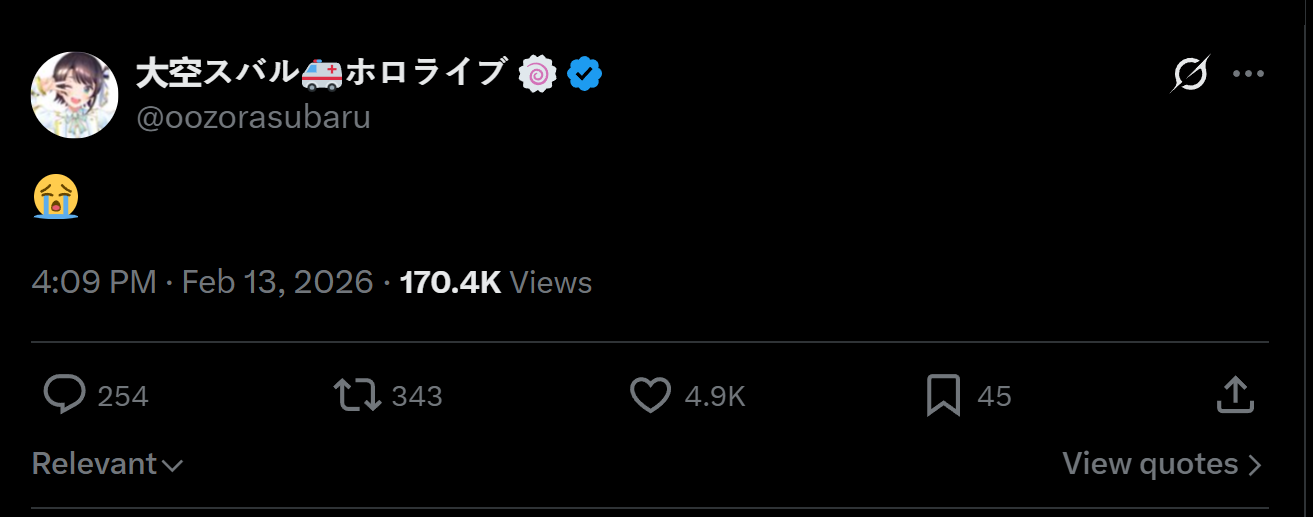Like the post with heart icon
The image size is (1313, 517).
click(x=650, y=395)
